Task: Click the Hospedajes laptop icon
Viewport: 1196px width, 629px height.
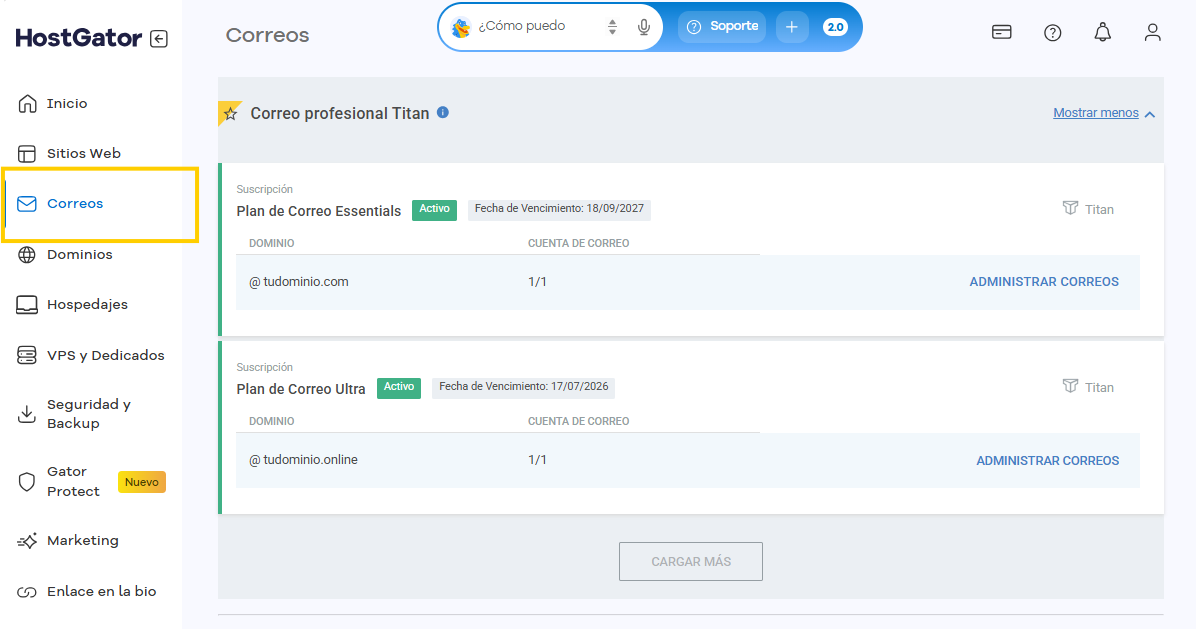Action: point(27,305)
